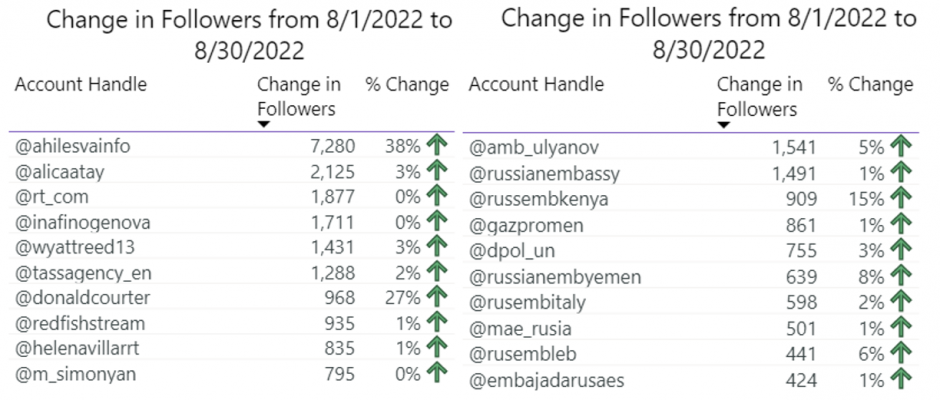Click the up arrow in @amb_ulyanov row
Image resolution: width=940 pixels, height=400 pixels.
[901, 148]
